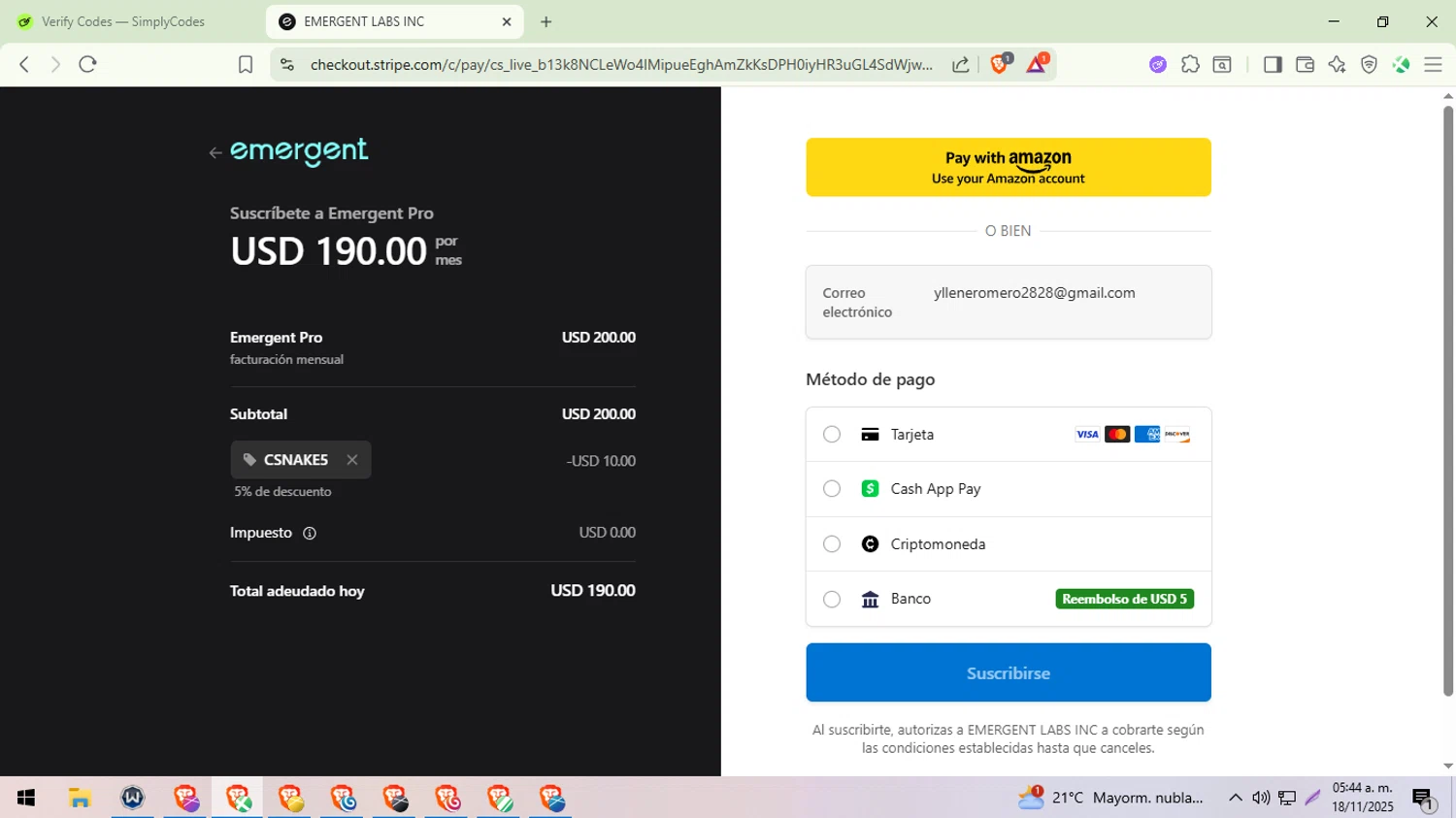
Task: Select Banco payment radio button
Action: pyautogui.click(x=832, y=600)
